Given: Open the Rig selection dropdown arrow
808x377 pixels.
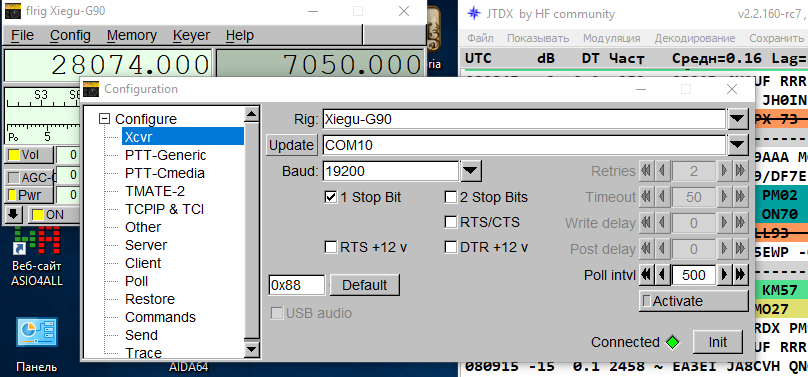Looking at the screenshot, I should pyautogui.click(x=738, y=120).
